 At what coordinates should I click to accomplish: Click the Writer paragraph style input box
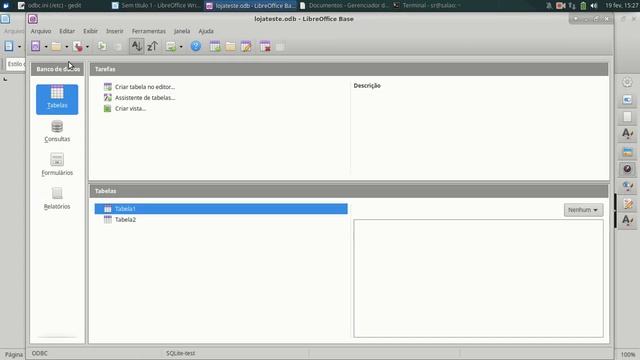point(16,64)
